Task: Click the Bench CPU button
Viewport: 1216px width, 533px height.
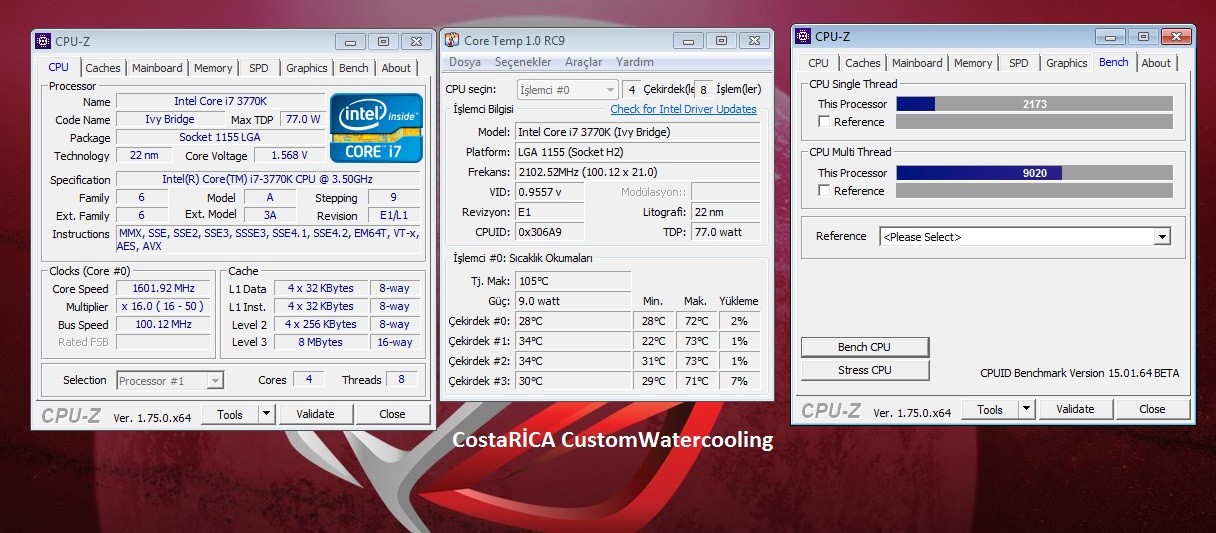Action: point(865,347)
